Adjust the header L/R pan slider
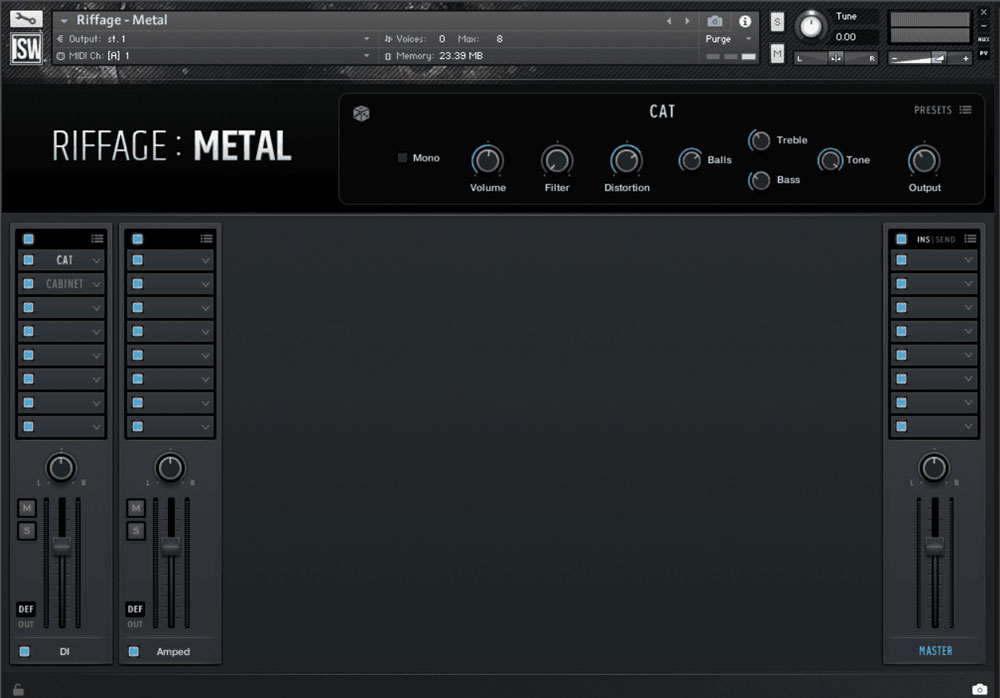1000x698 pixels. (835, 58)
